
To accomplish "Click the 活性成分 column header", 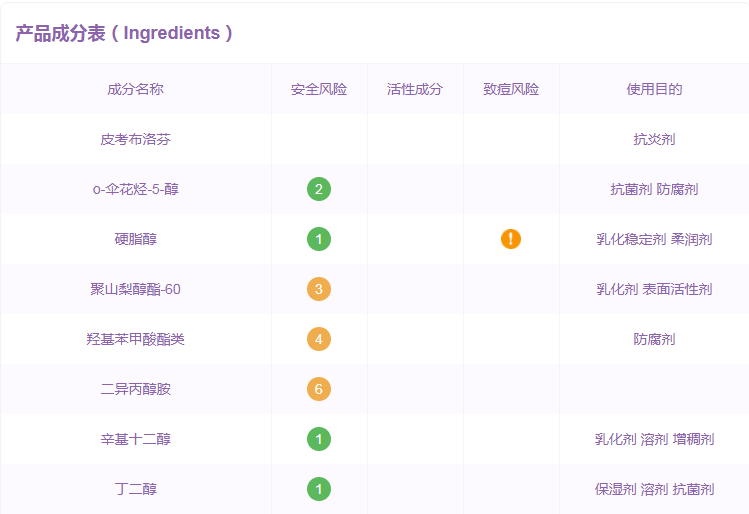I will coord(415,89).
